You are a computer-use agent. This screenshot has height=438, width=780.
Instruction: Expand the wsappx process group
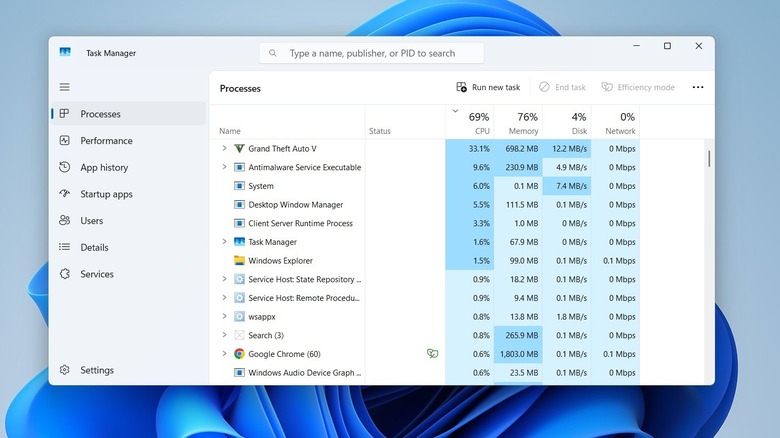(224, 317)
